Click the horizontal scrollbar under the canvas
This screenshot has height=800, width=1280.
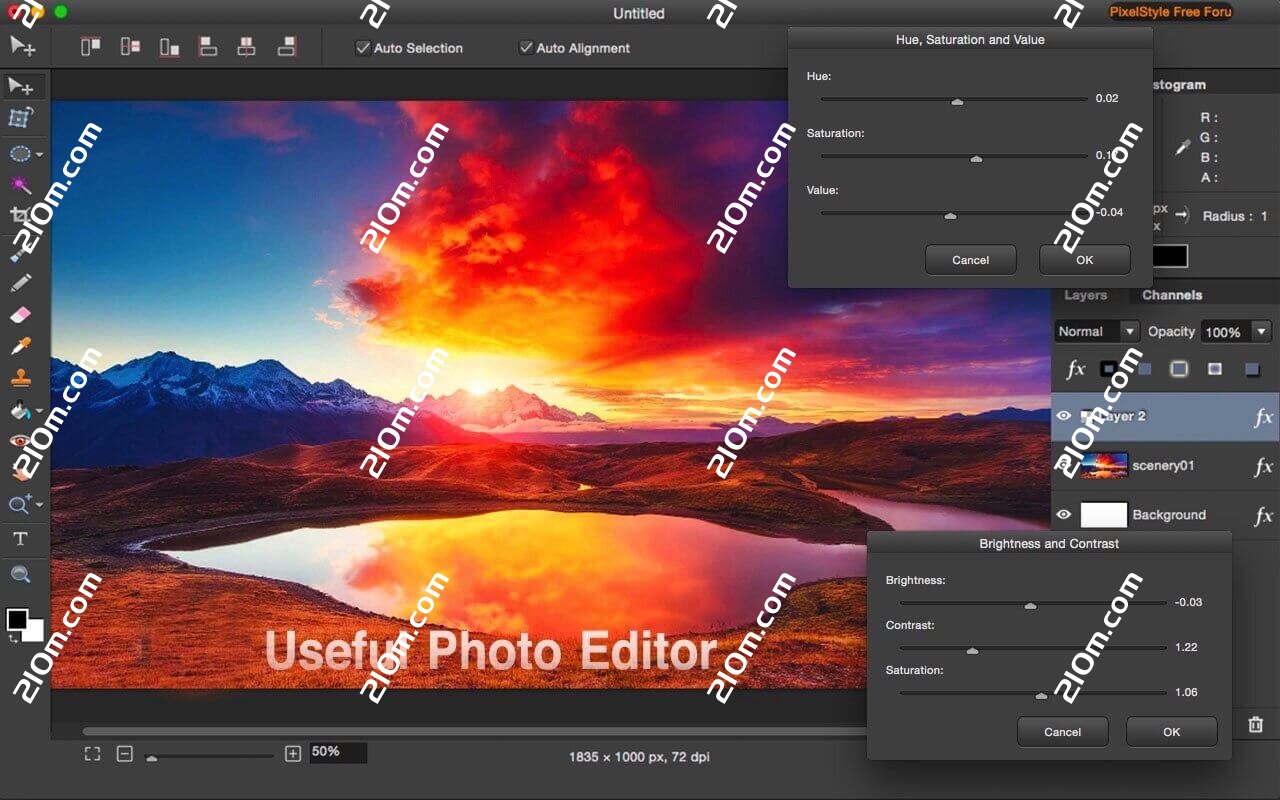tap(475, 732)
